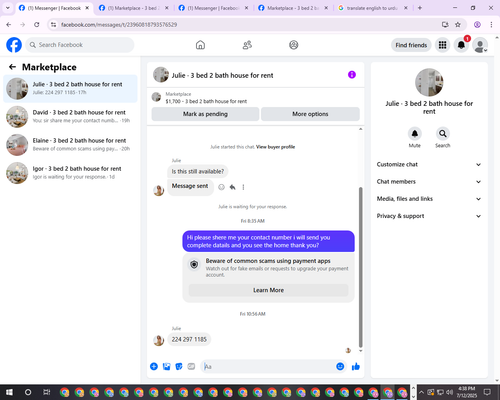
Task: Go back to previous page in browser
Action: click(9, 24)
